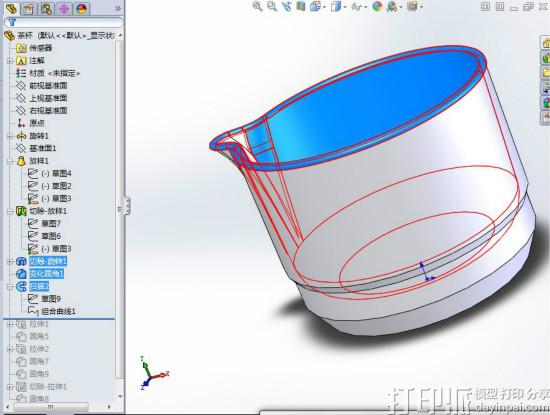Click the feature tree filter field
This screenshot has height=415, width=550.
(63, 22)
